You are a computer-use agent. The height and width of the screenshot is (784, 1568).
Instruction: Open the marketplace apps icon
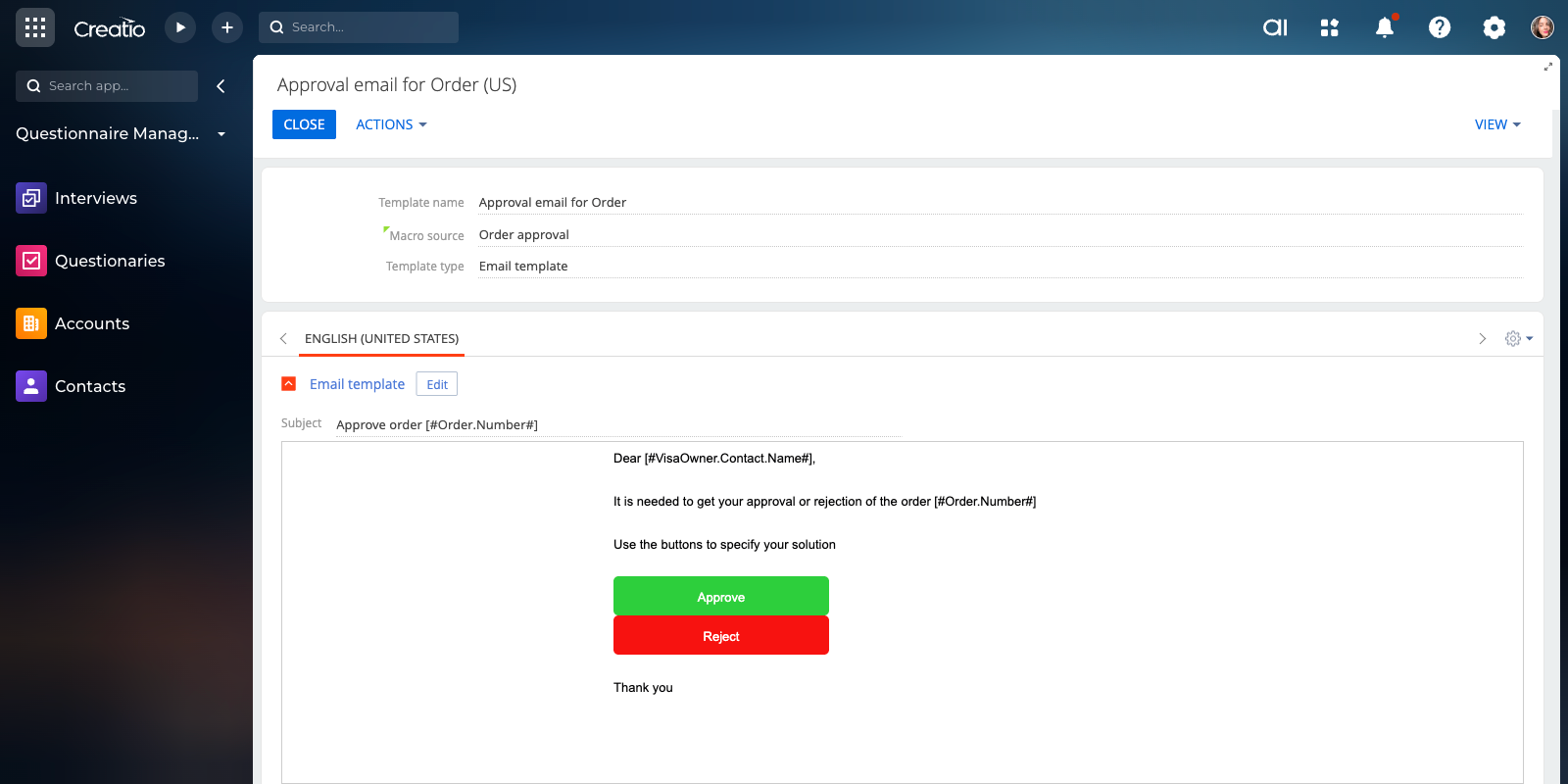tap(1329, 27)
